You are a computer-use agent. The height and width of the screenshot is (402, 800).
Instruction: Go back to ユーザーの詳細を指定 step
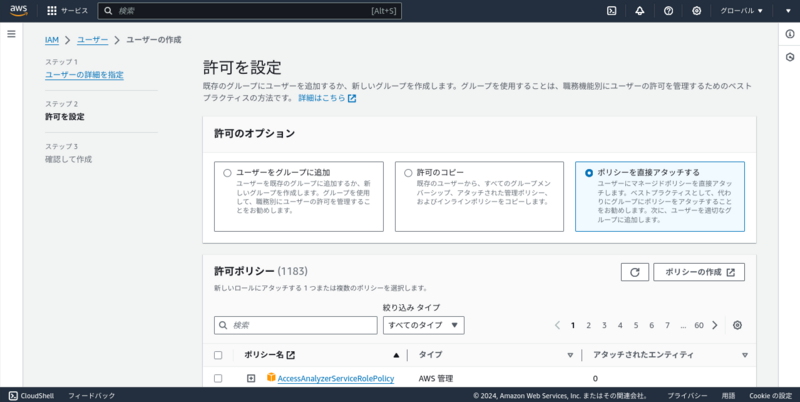(84, 74)
